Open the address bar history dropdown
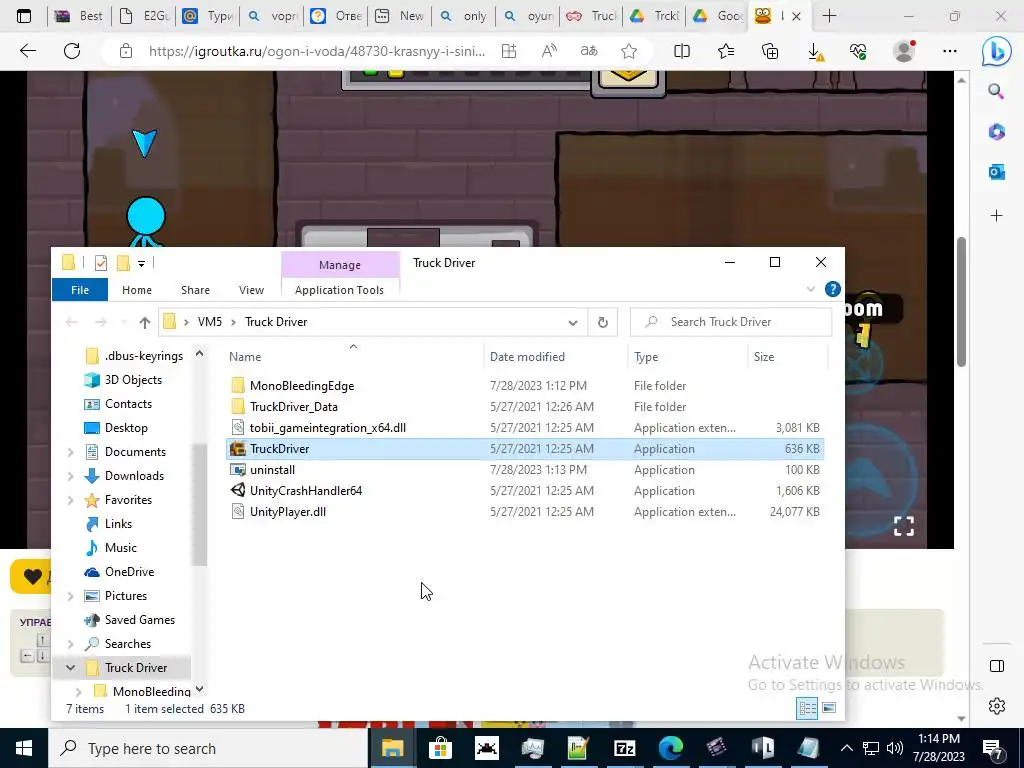 pos(573,322)
